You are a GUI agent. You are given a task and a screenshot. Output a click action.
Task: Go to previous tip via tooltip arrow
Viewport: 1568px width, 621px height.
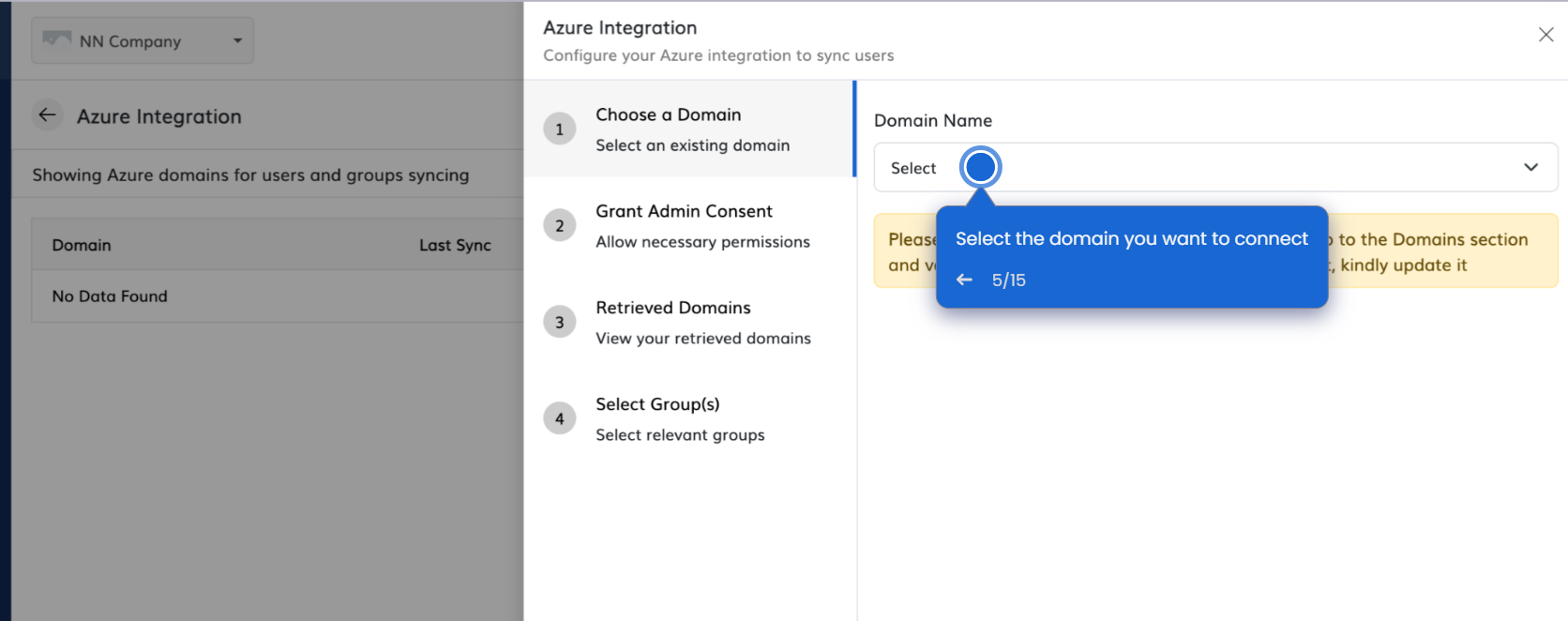(x=964, y=280)
